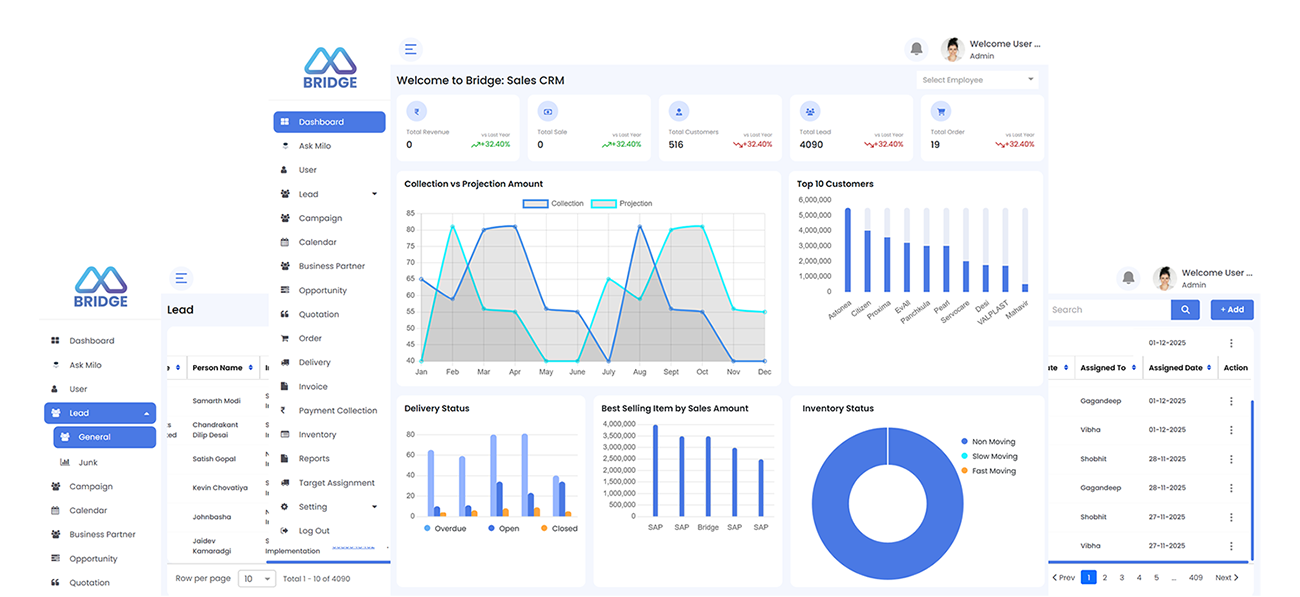Go to Next page in pagination

(x=1226, y=578)
